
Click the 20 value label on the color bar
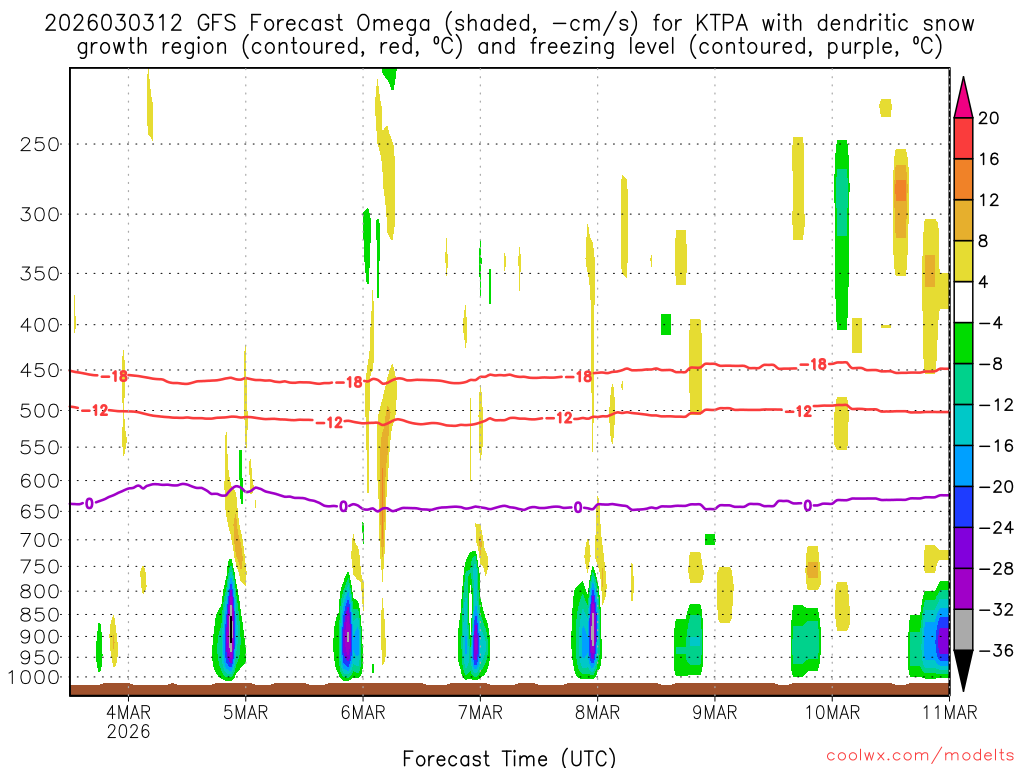coord(989,118)
